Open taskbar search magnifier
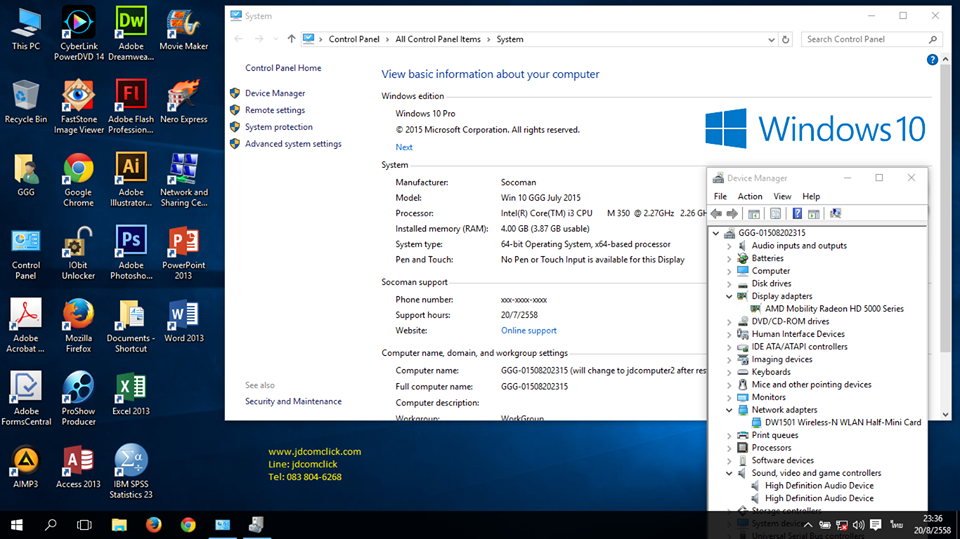Viewport: 960px width, 539px height. point(51,525)
